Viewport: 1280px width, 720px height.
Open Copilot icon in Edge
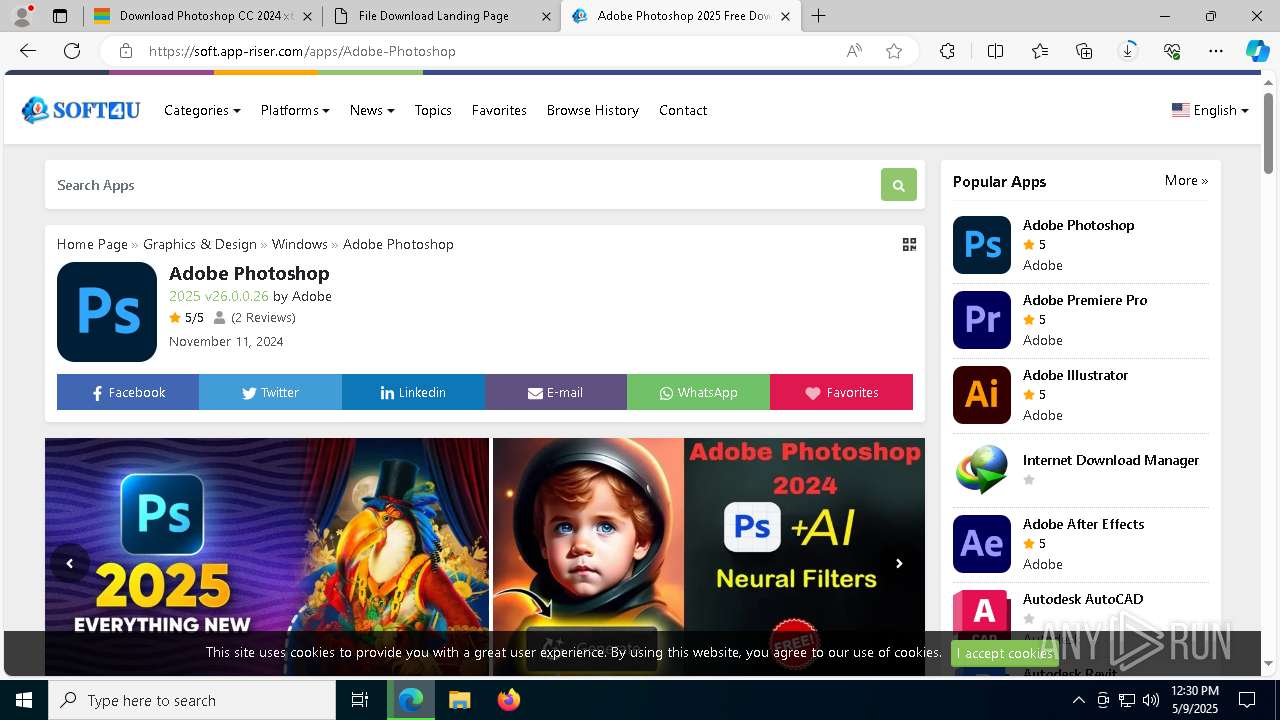pyautogui.click(x=1257, y=51)
